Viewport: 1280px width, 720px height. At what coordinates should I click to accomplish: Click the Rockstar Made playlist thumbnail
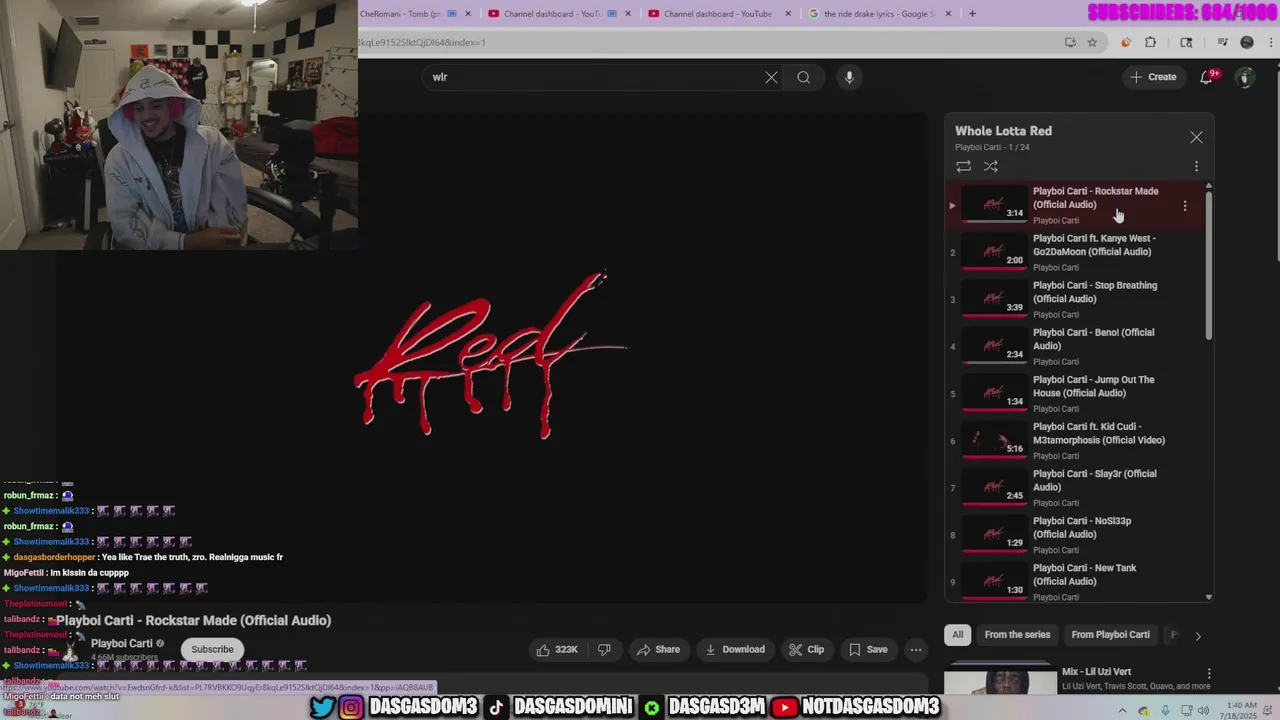click(994, 204)
